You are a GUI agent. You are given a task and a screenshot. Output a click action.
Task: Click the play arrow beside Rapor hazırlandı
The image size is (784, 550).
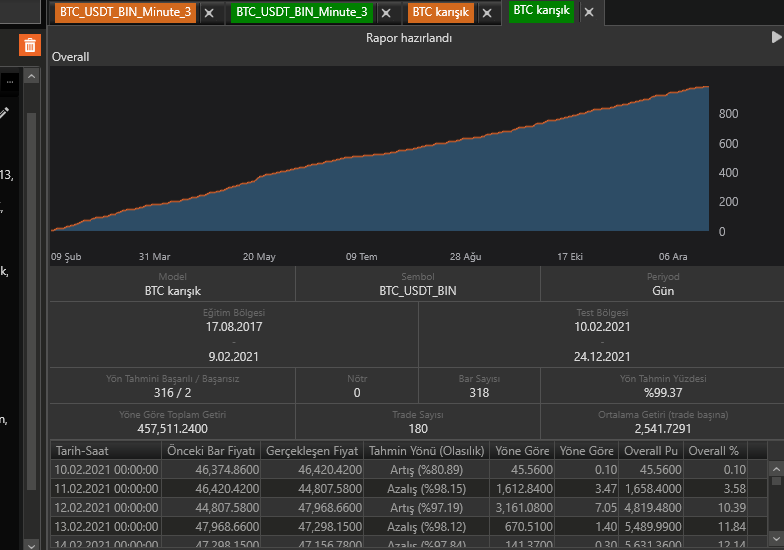tap(776, 37)
